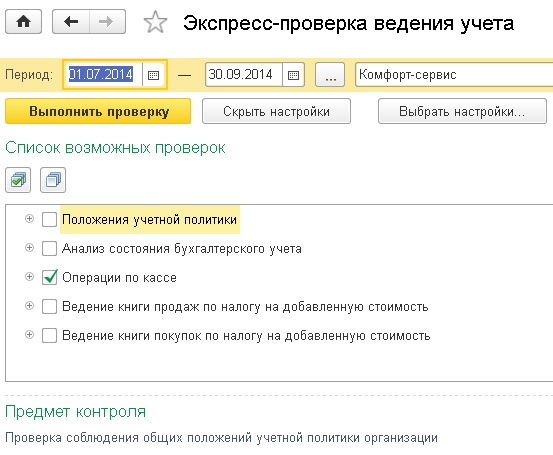Expand Ведение книги продаж tree node

tap(30, 306)
